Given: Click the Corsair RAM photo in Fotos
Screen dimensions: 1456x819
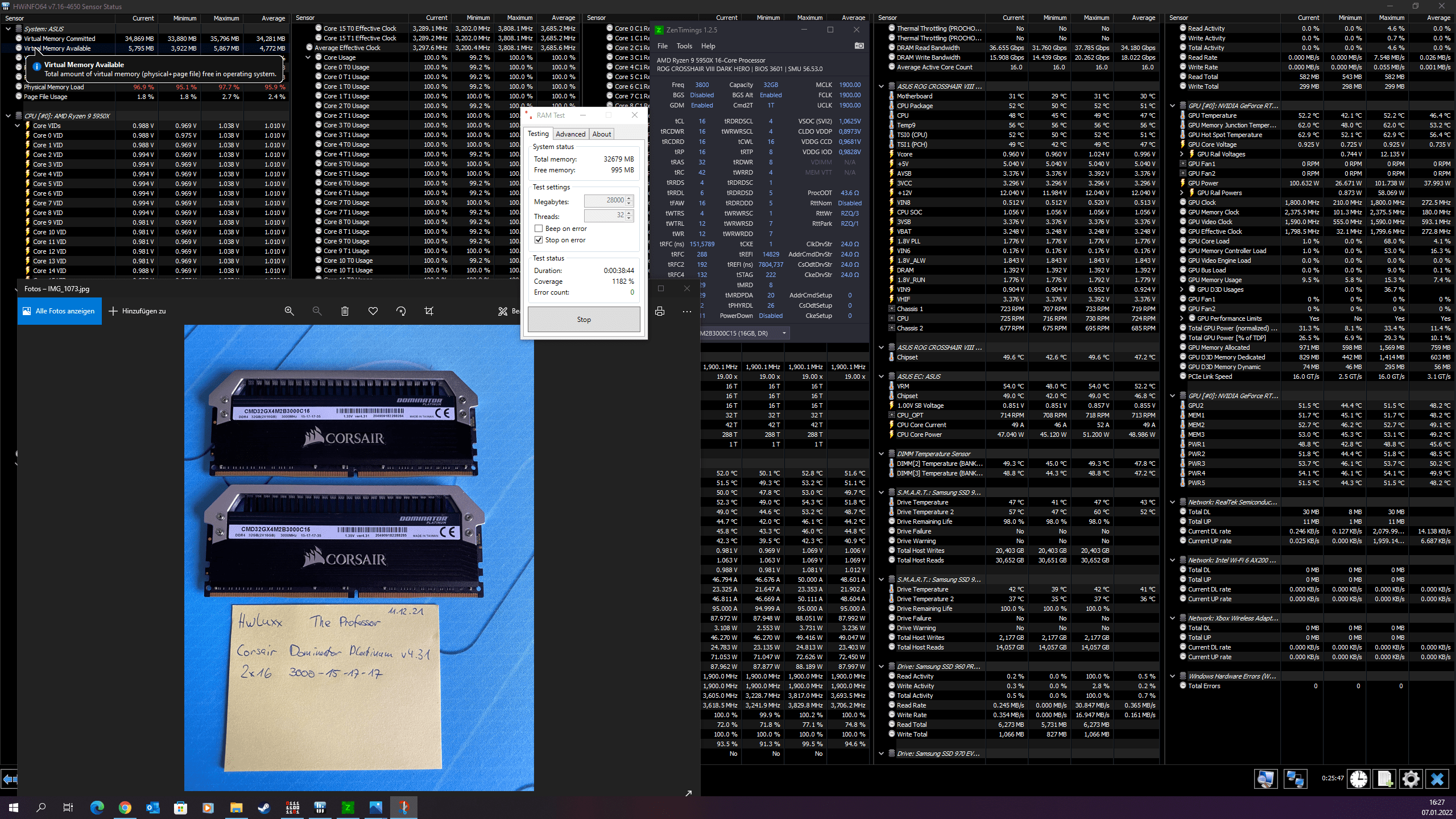Looking at the screenshot, I should tap(359, 557).
